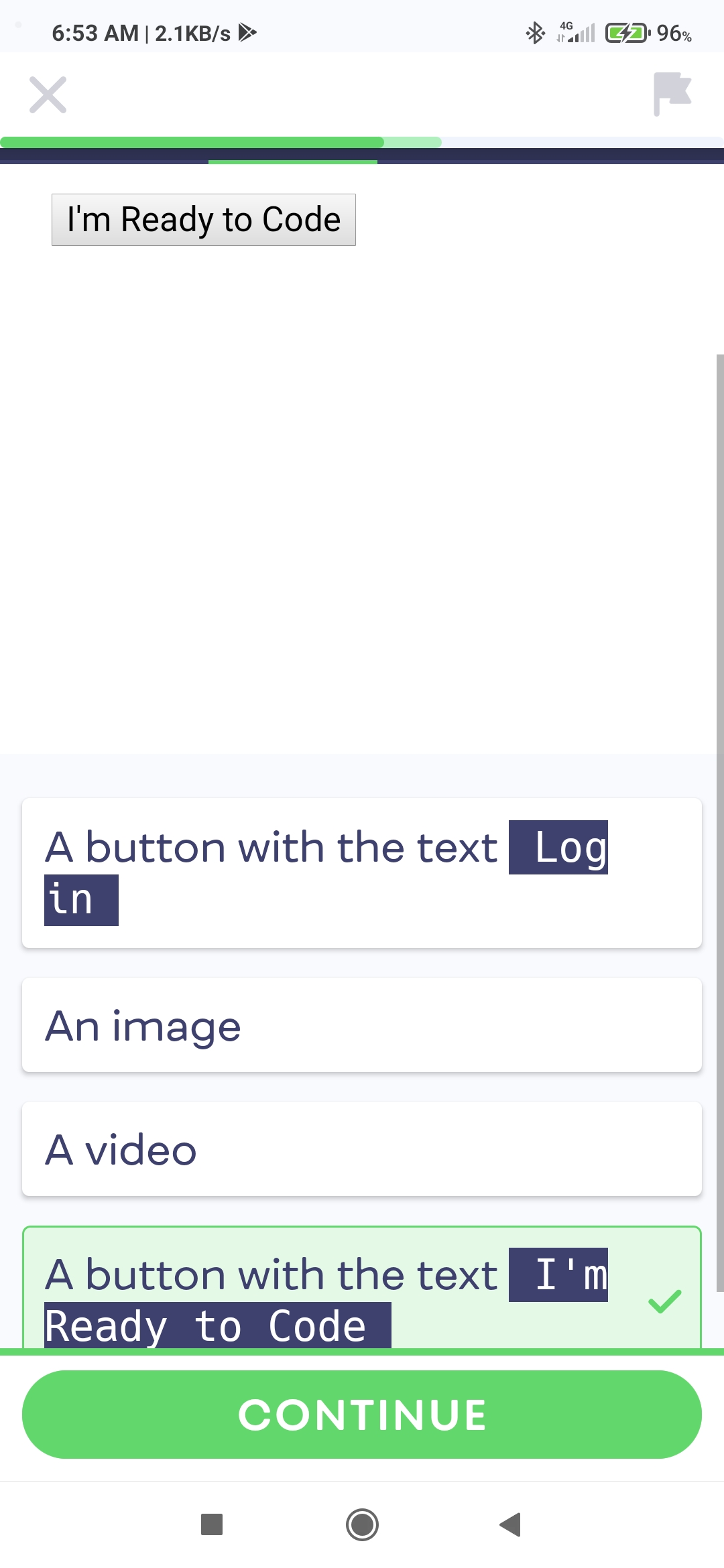The image size is (724, 1568).
Task: Click the I'm Ready to Code button
Action: tap(204, 220)
